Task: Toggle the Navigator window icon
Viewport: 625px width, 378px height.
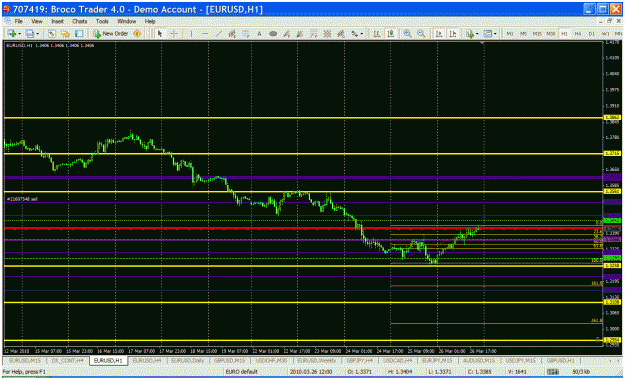Action: tap(65, 34)
